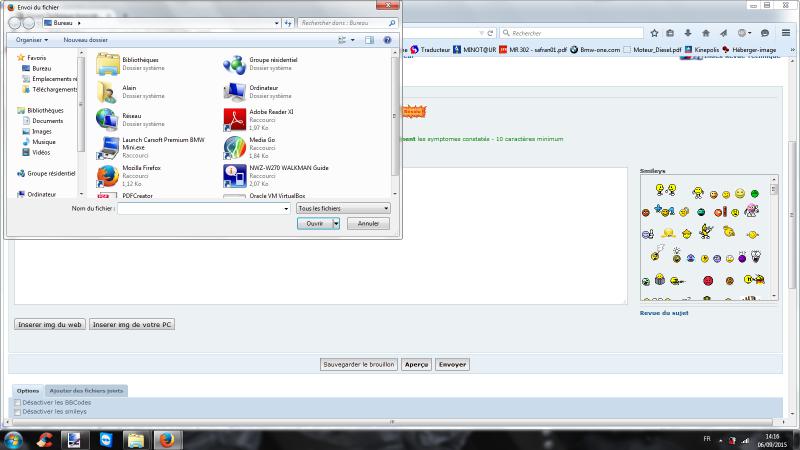Image resolution: width=800 pixels, height=450 pixels.
Task: Expand the Nom du fichier dropdown arrow
Action: click(x=284, y=208)
